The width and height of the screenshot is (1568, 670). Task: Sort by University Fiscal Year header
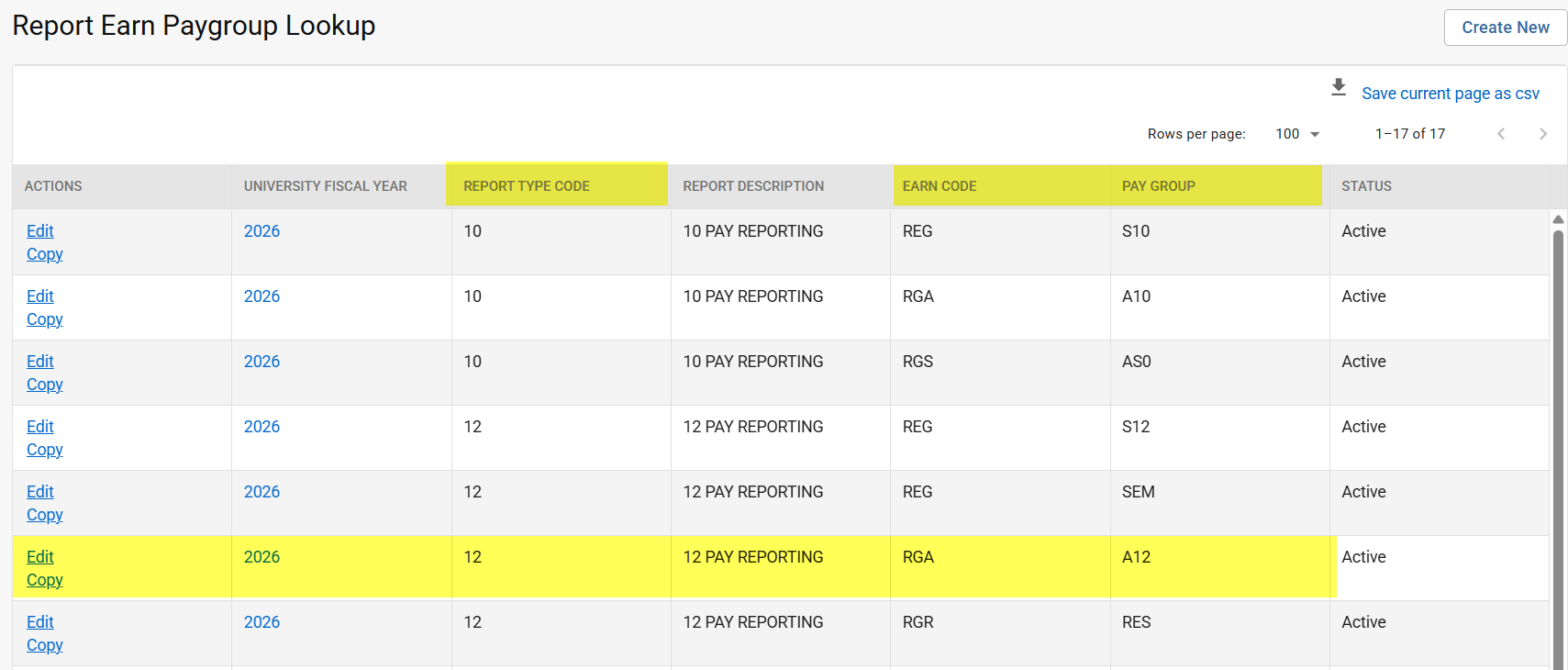click(325, 186)
